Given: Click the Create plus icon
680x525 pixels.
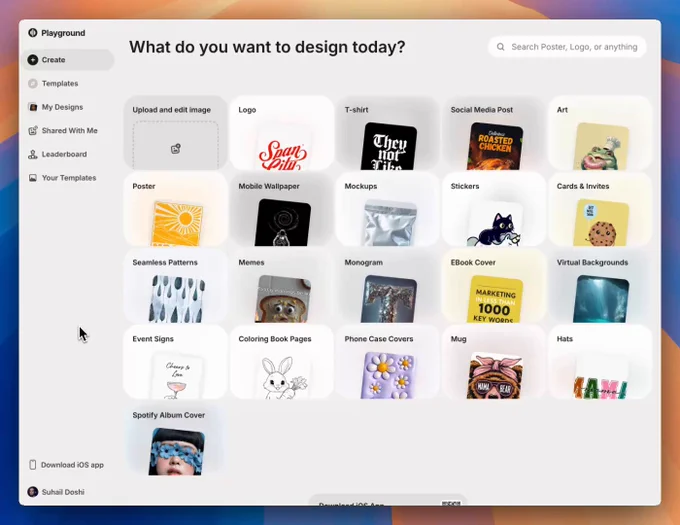Looking at the screenshot, I should click(33, 60).
